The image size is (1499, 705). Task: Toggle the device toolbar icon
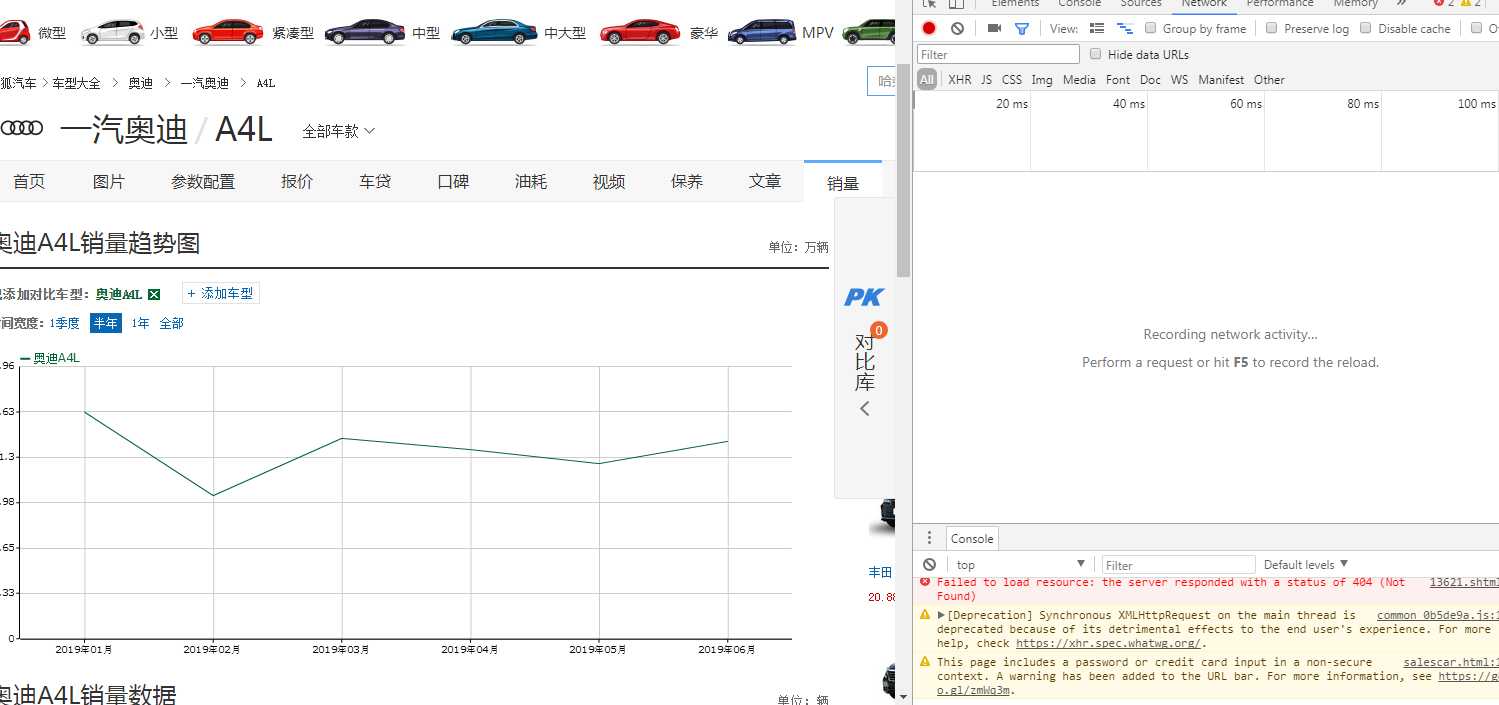tap(956, 4)
